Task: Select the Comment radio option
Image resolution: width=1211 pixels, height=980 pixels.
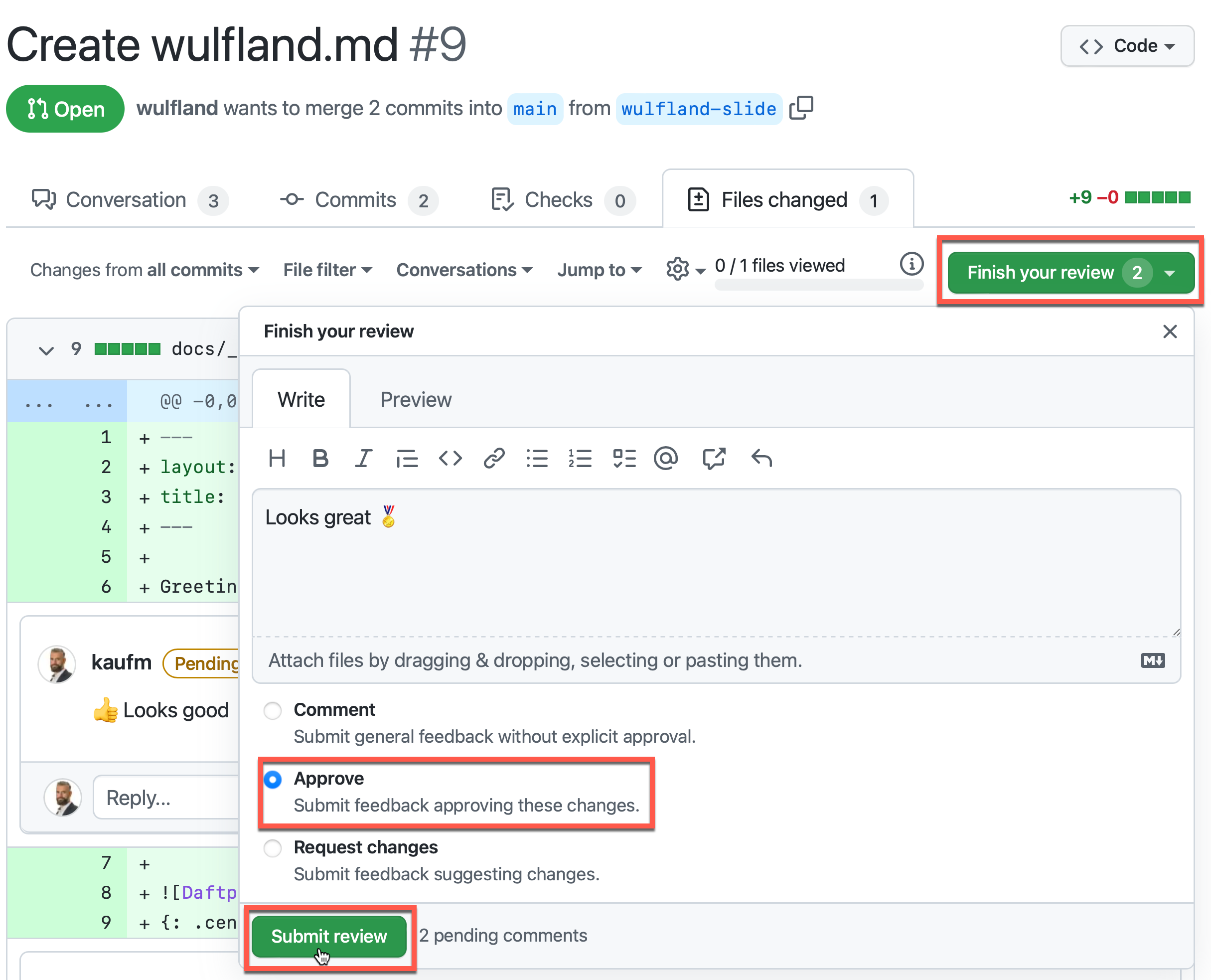Action: point(273,710)
